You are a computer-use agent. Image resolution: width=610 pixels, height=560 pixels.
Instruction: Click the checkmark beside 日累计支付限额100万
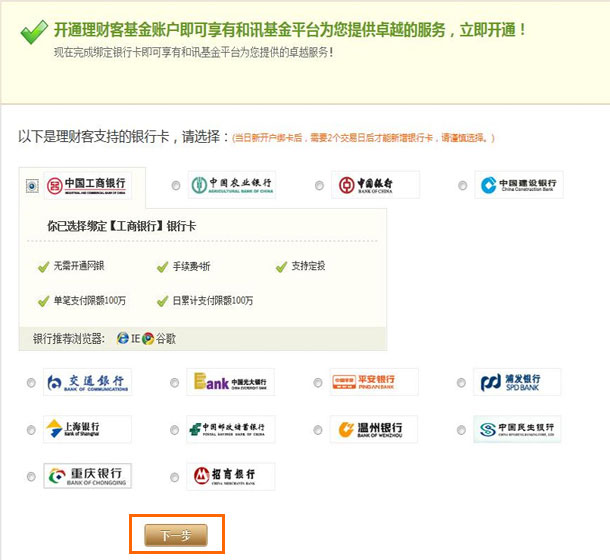162,301
